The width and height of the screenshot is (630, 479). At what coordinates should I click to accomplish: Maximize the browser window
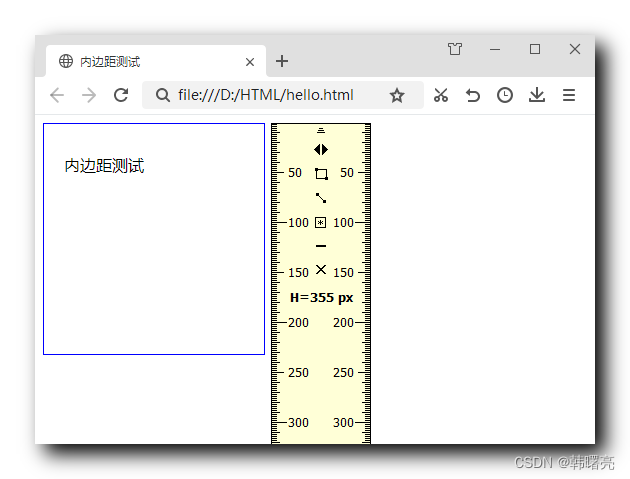coord(535,49)
